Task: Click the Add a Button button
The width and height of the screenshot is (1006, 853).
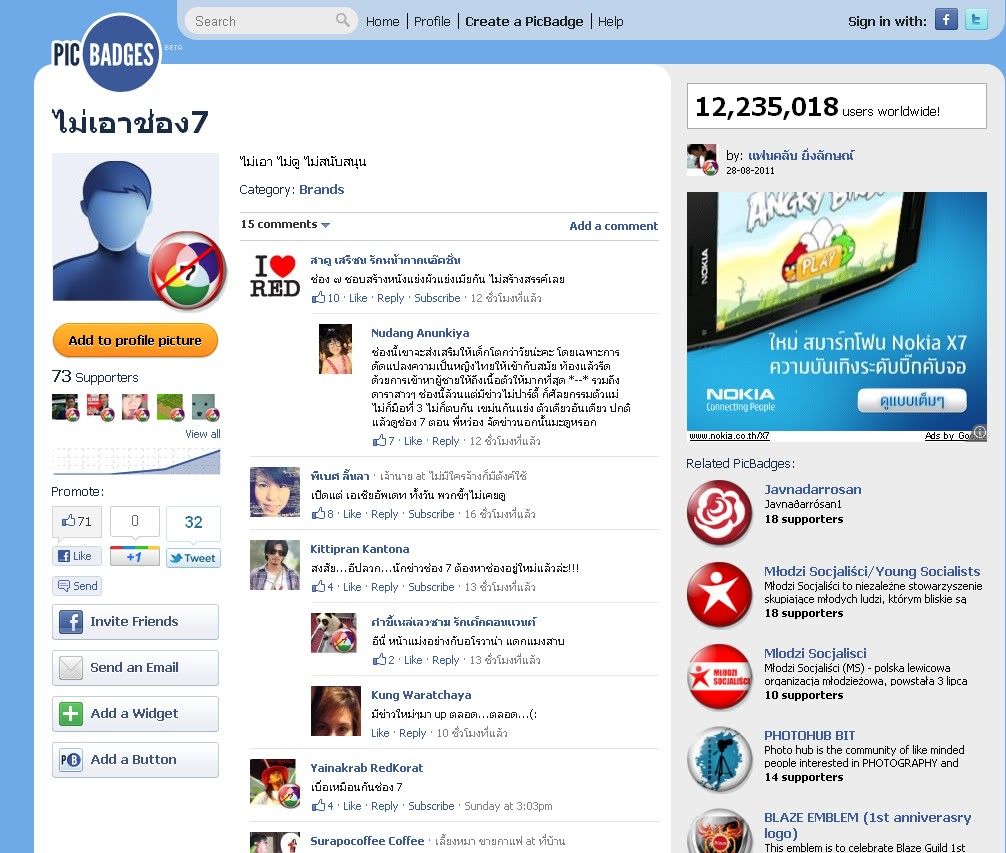Action: (x=135, y=760)
